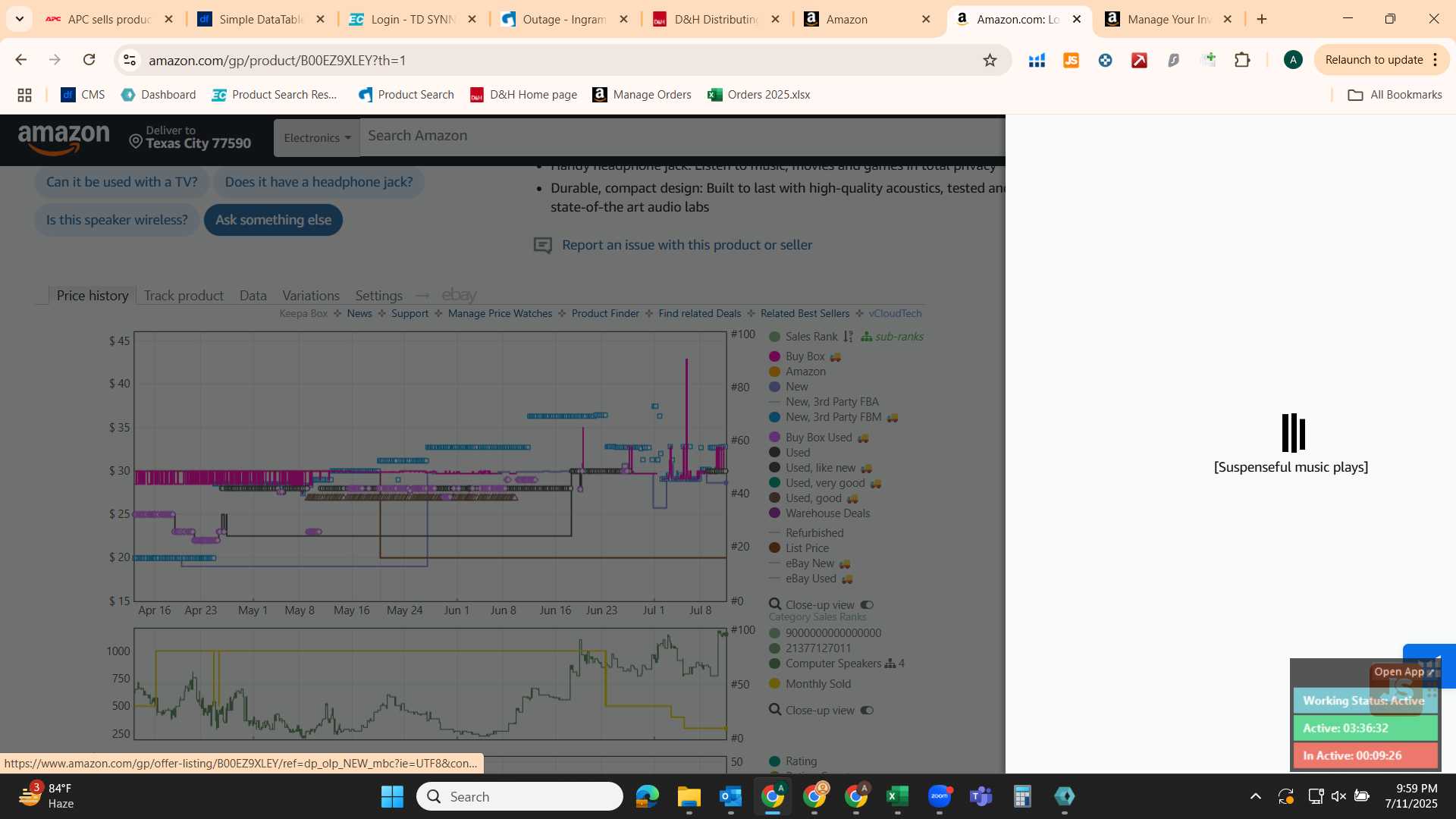Open Zoom from the taskbar
Image resolution: width=1456 pixels, height=819 pixels.
pyautogui.click(x=940, y=796)
